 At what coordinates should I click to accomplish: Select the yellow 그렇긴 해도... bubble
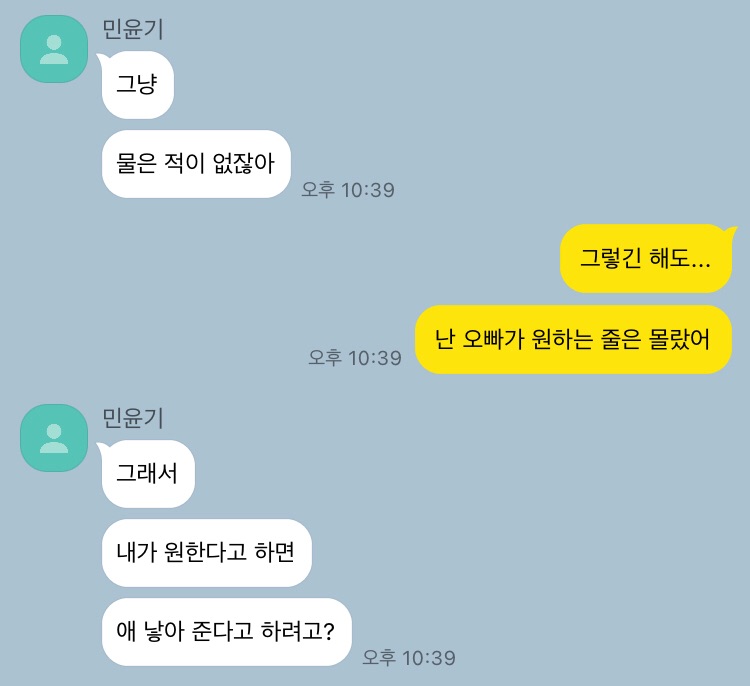[646, 258]
